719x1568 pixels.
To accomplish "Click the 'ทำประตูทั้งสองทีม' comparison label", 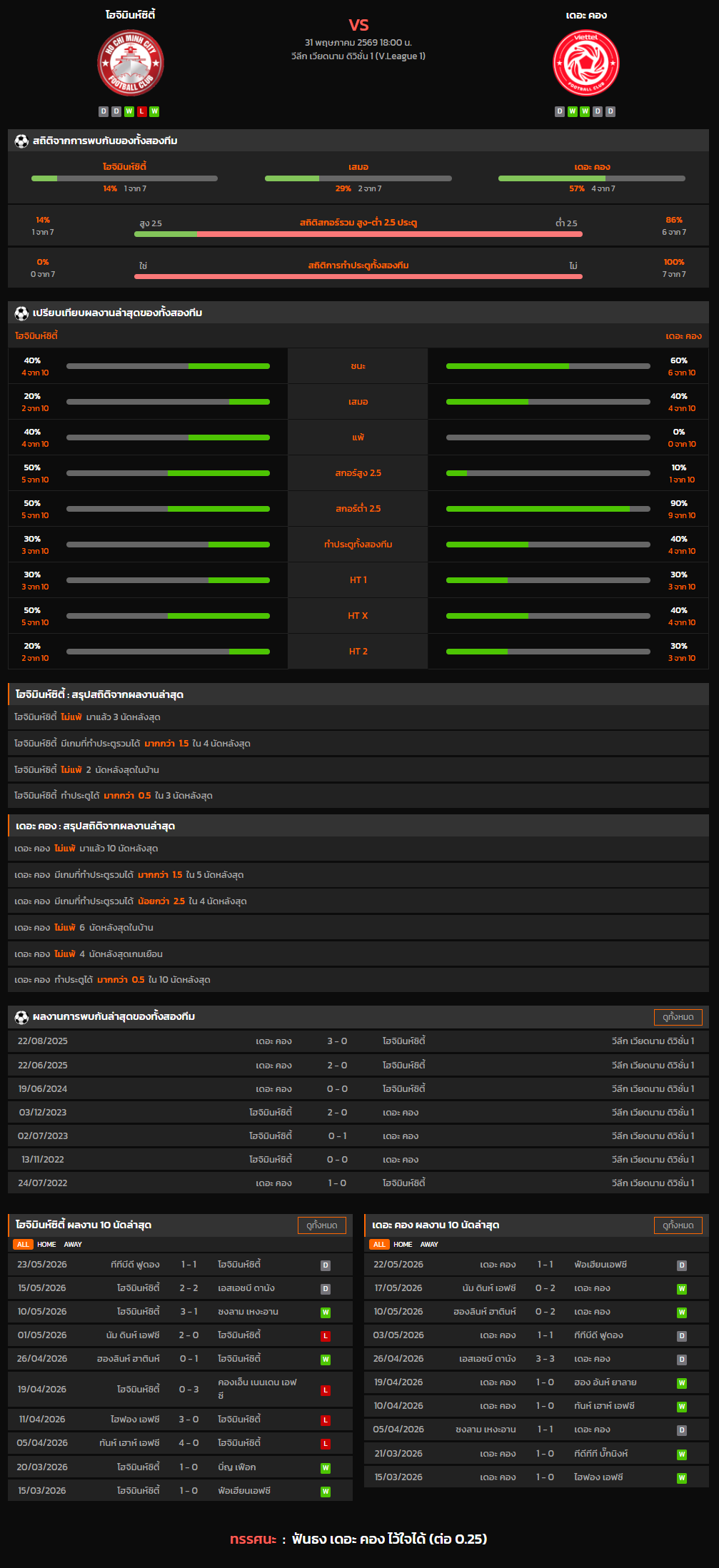I will tap(358, 545).
